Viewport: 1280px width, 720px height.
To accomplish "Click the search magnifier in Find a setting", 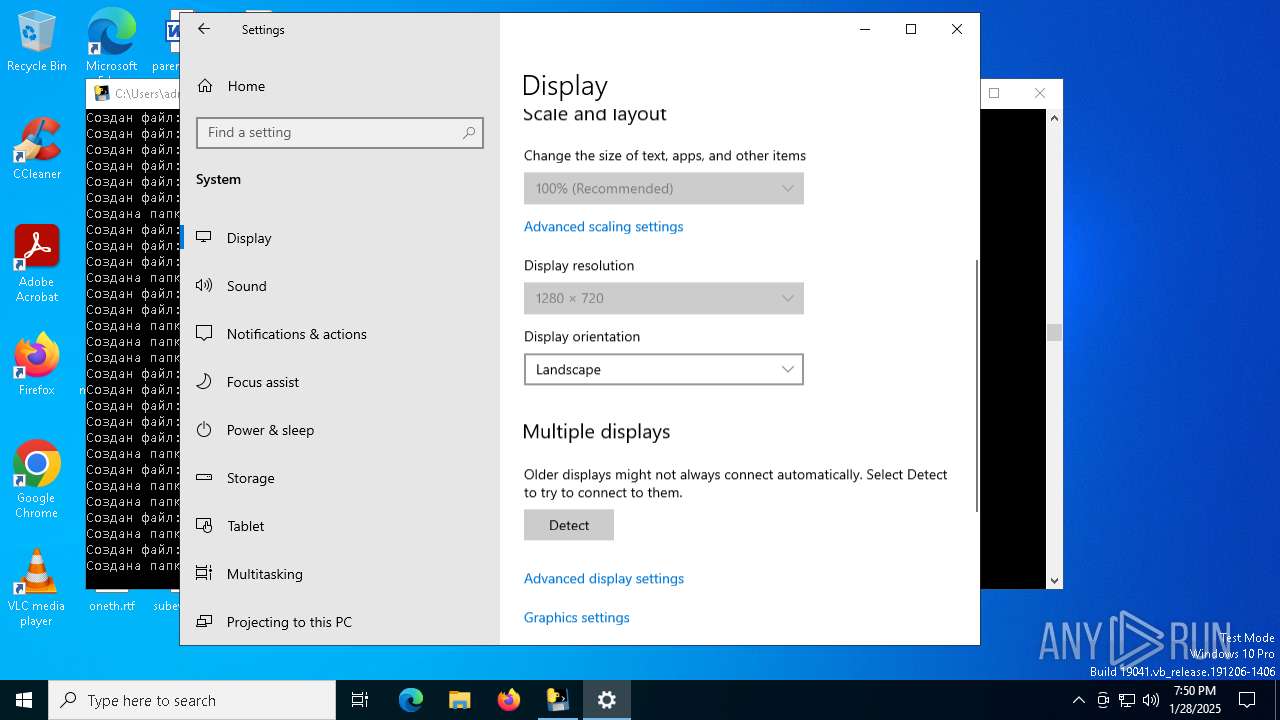I will 469,132.
